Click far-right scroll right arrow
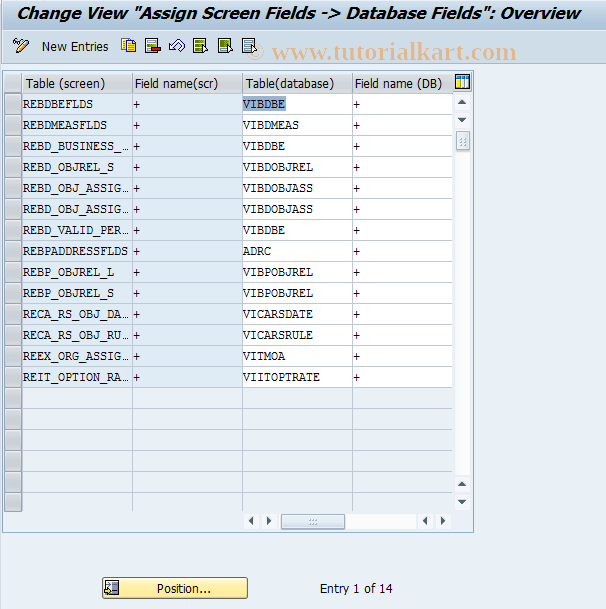606x609 pixels. coord(443,521)
